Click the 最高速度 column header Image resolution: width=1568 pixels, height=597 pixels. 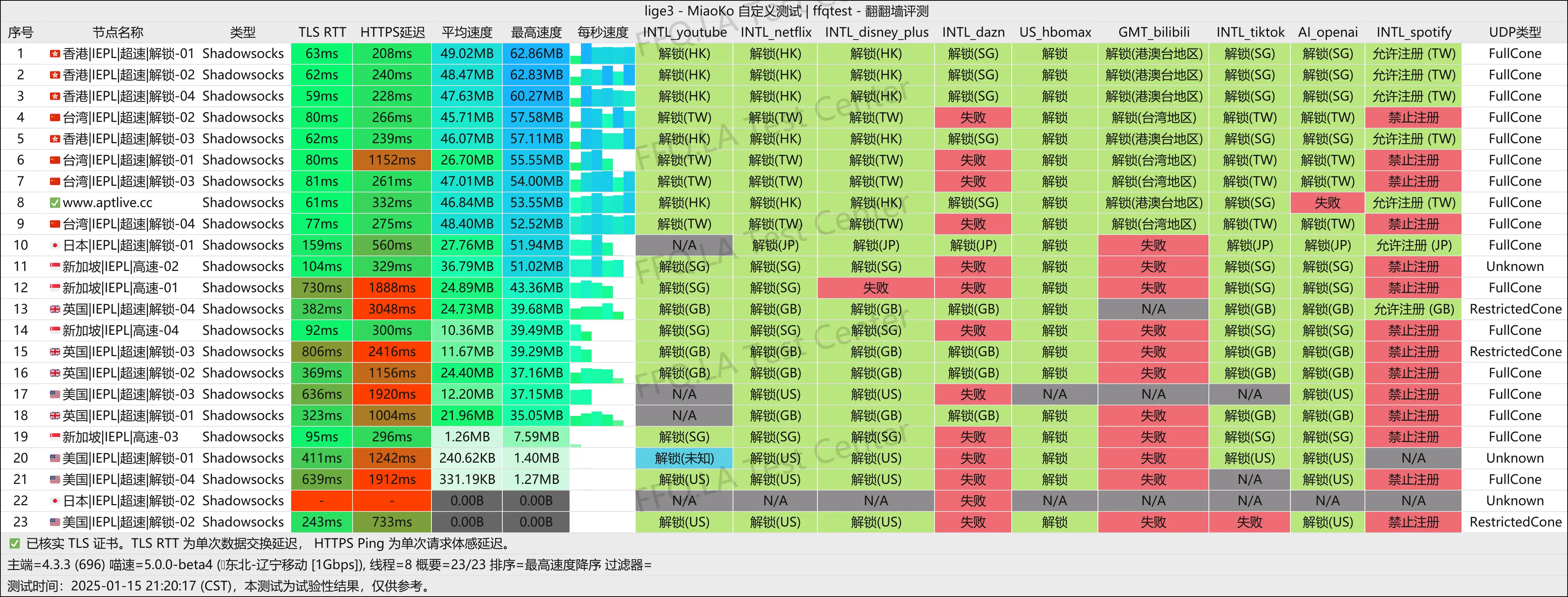pos(536,32)
